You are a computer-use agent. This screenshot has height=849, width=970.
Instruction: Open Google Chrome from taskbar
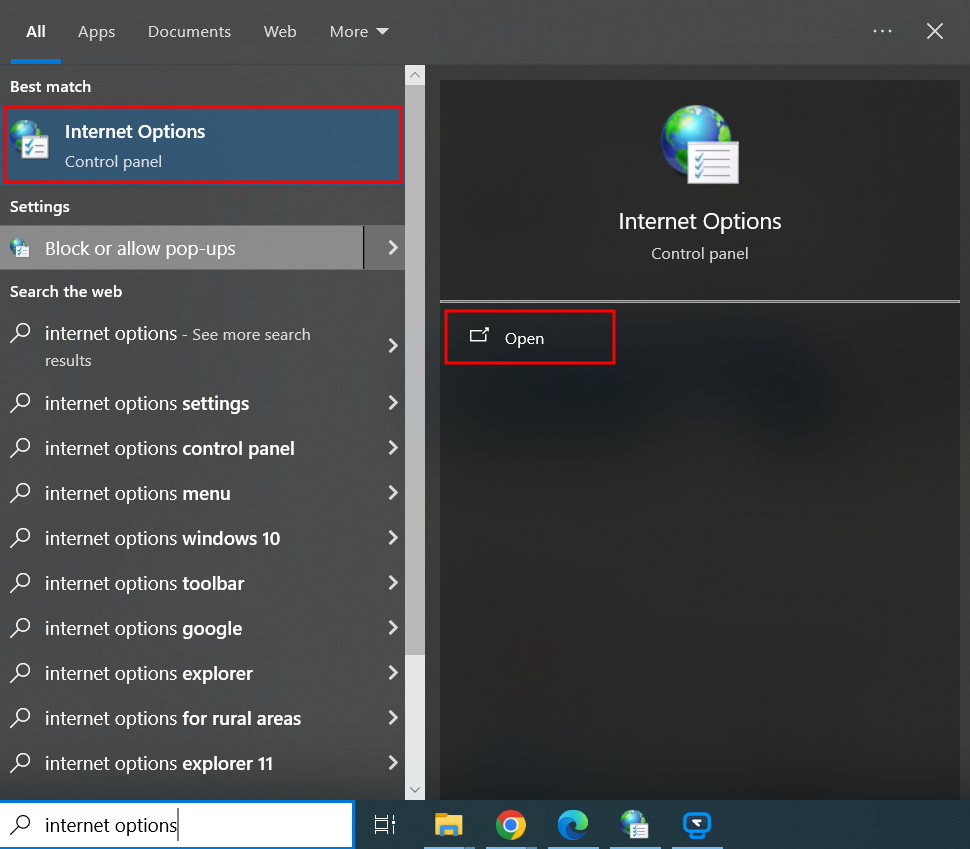point(510,825)
